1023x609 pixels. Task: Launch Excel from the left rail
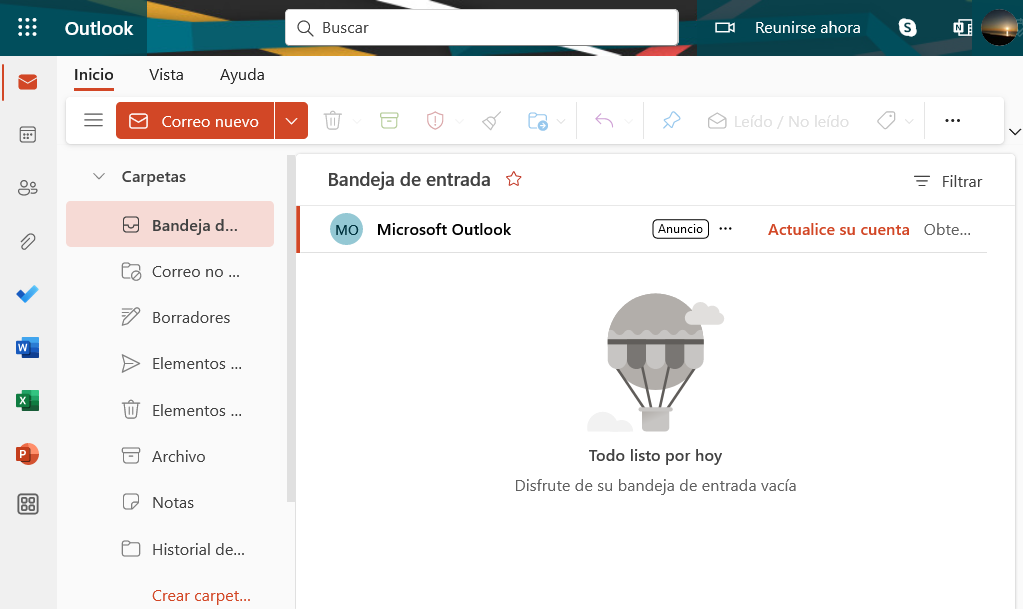[x=27, y=400]
